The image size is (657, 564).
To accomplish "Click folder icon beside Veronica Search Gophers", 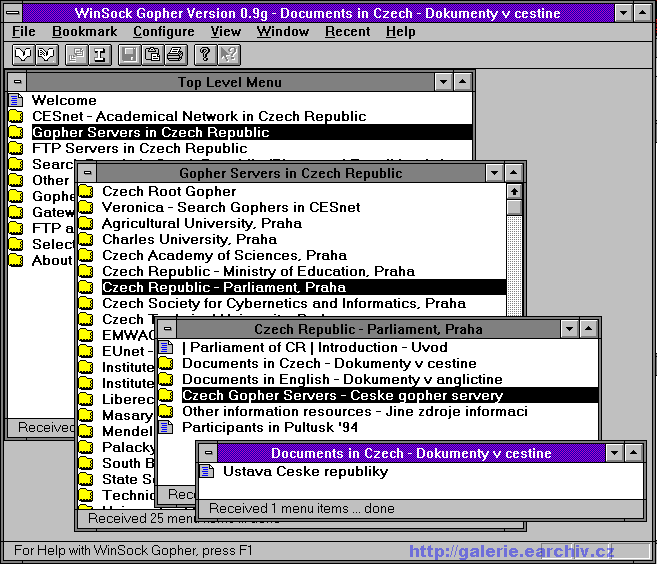I will pos(86,207).
